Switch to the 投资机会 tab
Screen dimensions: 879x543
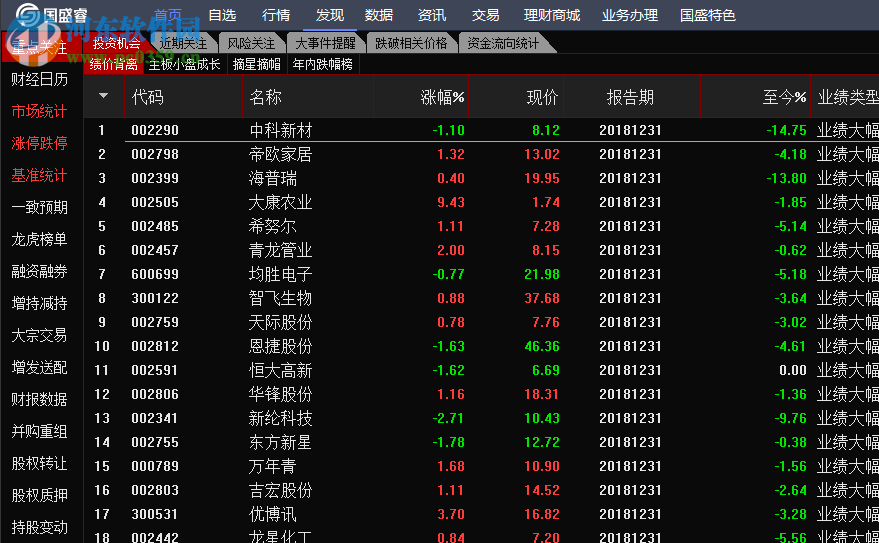(117, 43)
